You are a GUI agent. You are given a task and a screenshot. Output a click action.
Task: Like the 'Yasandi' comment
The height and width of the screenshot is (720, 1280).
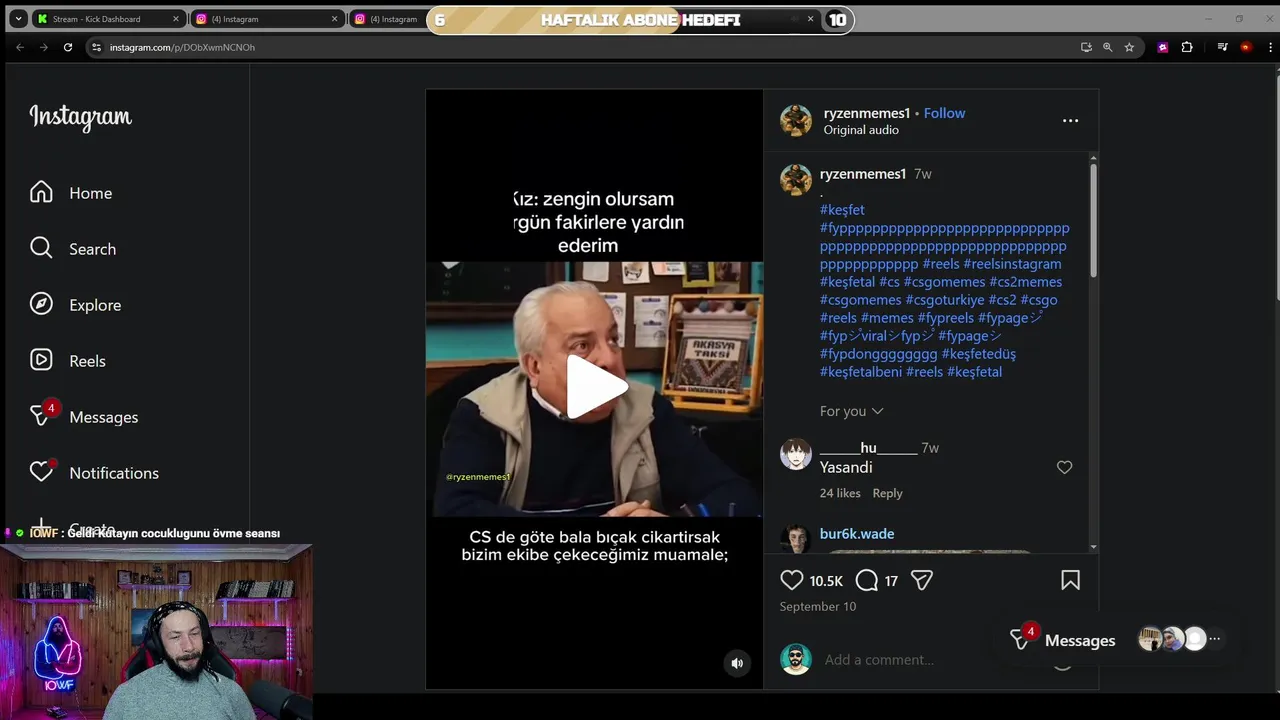coord(1064,467)
